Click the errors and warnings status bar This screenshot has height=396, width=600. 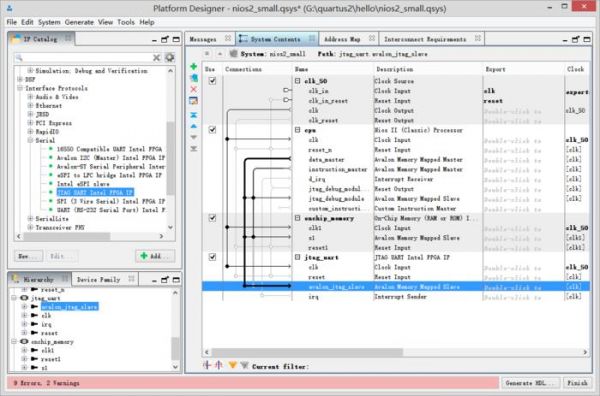[x=253, y=383]
